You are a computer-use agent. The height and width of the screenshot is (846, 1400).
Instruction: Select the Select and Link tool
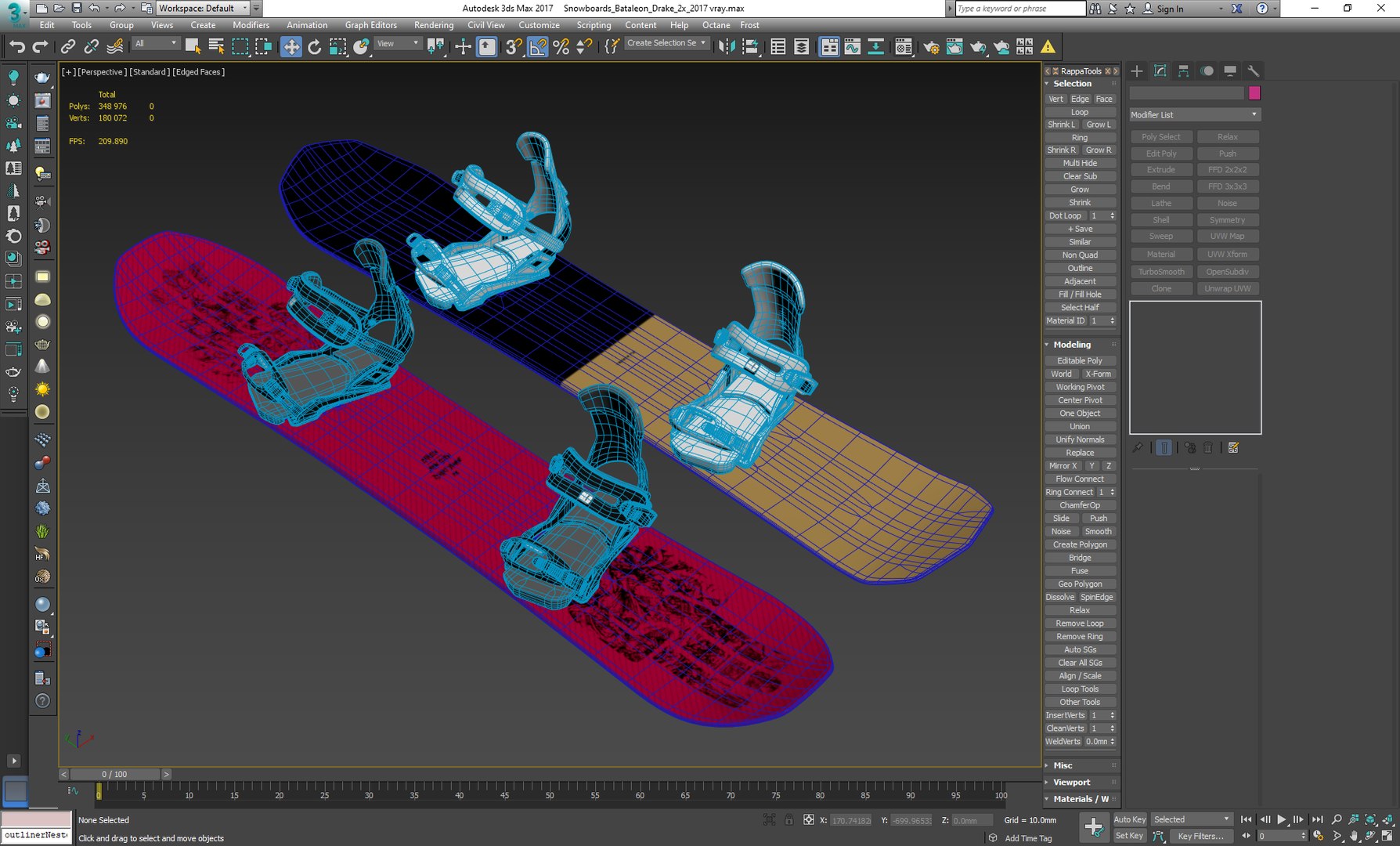tap(68, 47)
